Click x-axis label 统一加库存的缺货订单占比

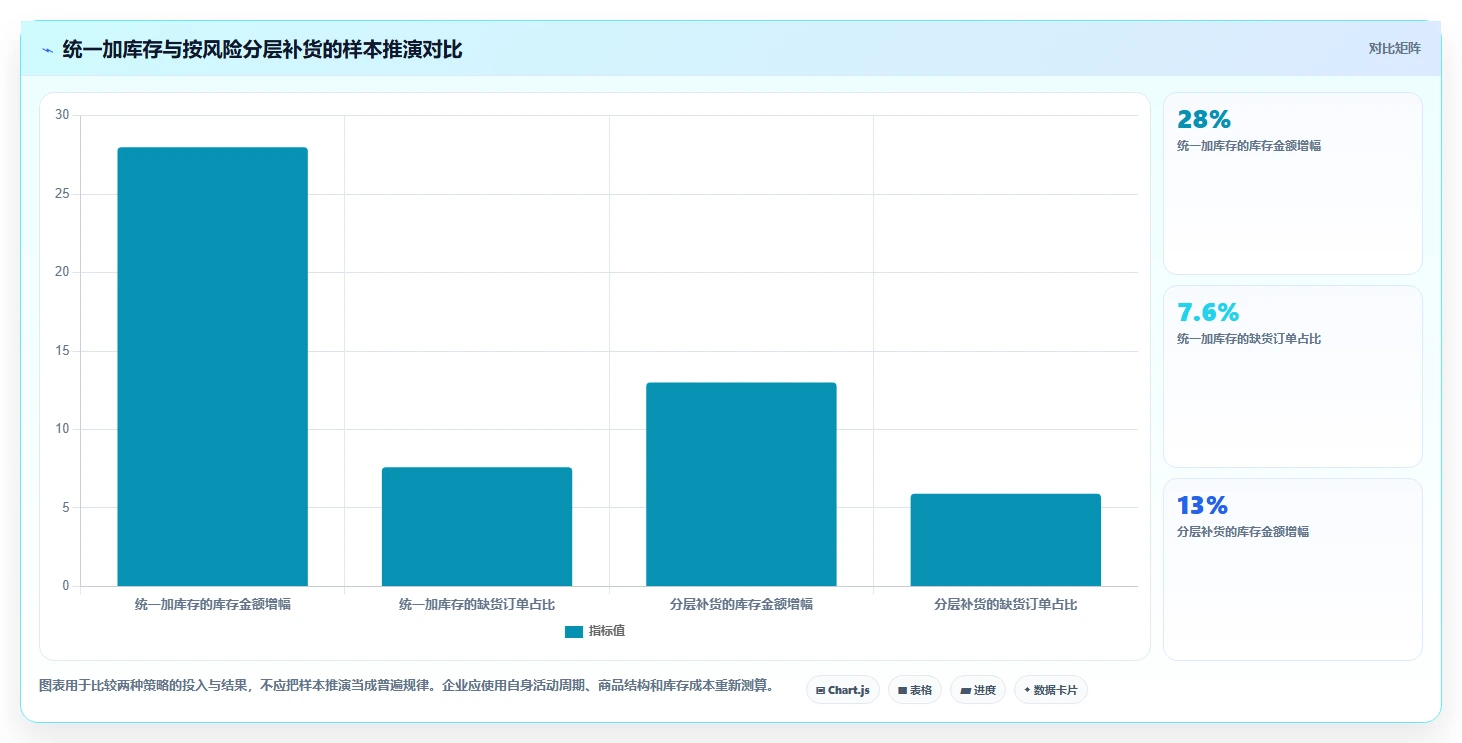pyautogui.click(x=477, y=605)
